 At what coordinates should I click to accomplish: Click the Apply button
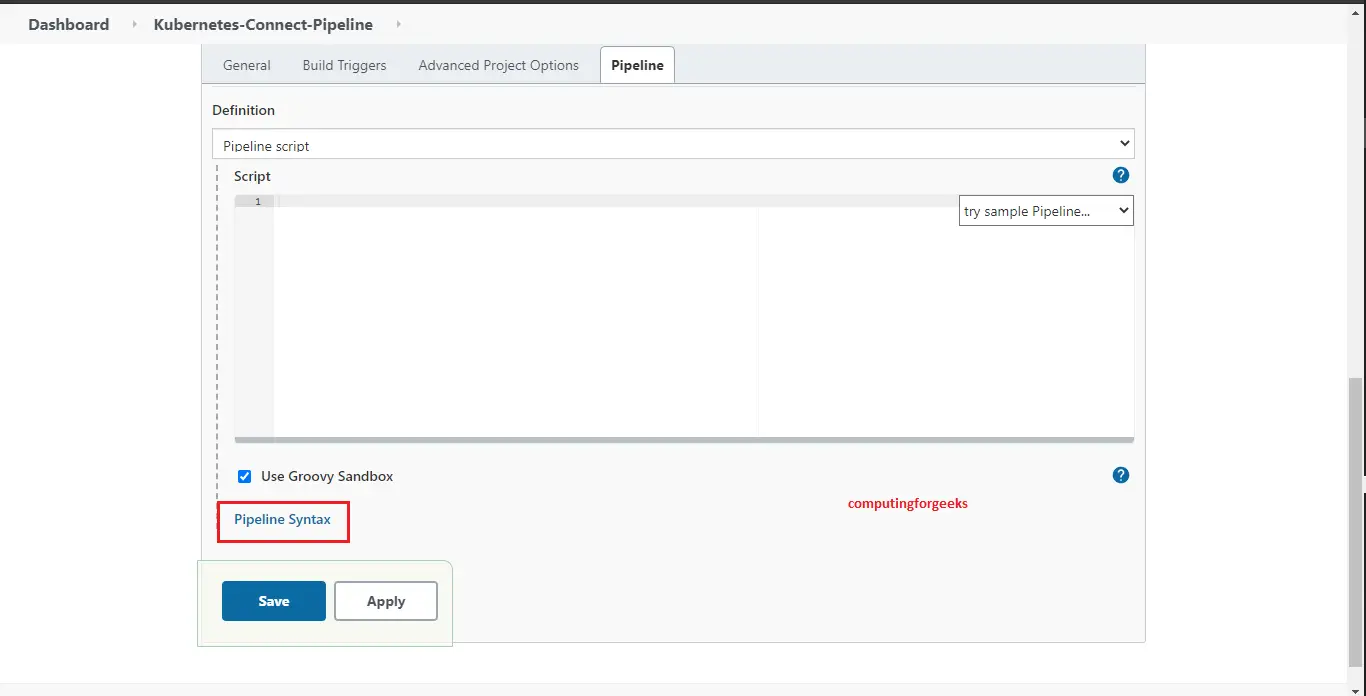click(x=385, y=601)
